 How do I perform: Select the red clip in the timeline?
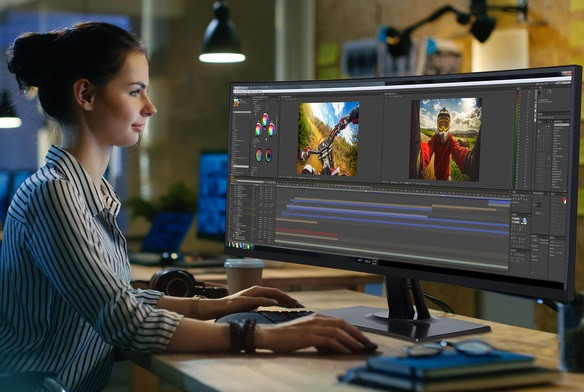pyautogui.click(x=307, y=232)
